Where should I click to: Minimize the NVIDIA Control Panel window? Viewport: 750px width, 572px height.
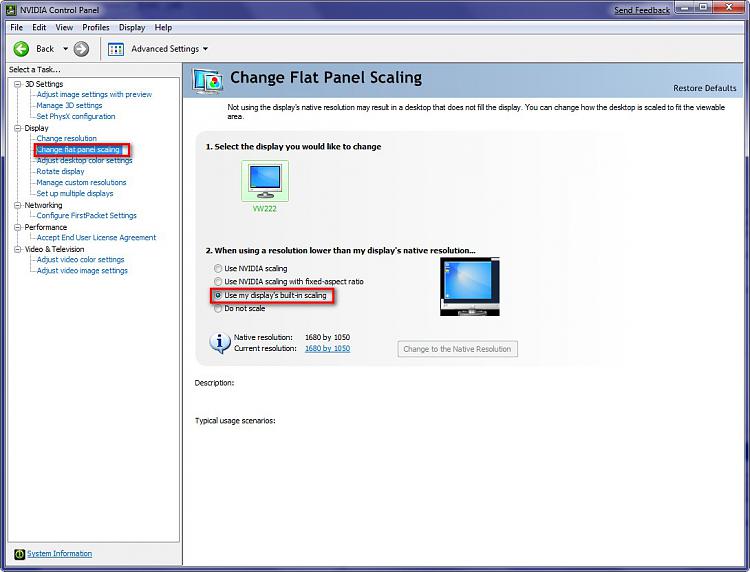tap(685, 8)
